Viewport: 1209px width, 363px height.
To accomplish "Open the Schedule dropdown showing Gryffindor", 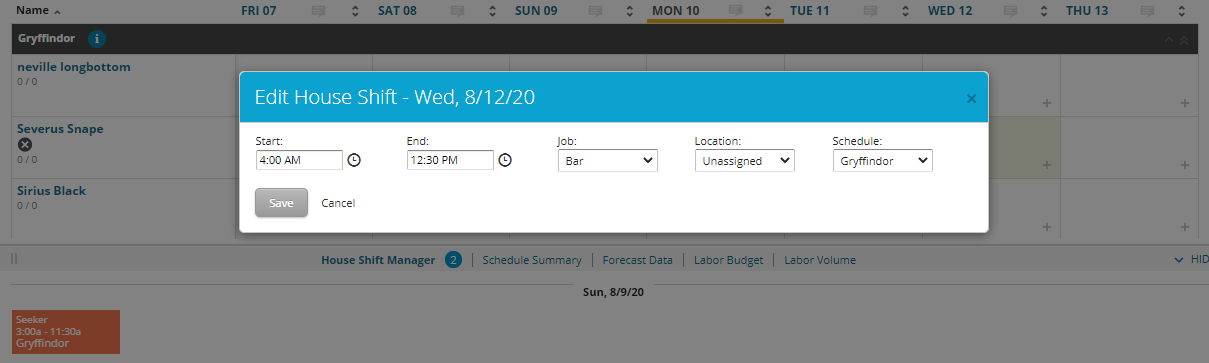I will tap(882, 160).
